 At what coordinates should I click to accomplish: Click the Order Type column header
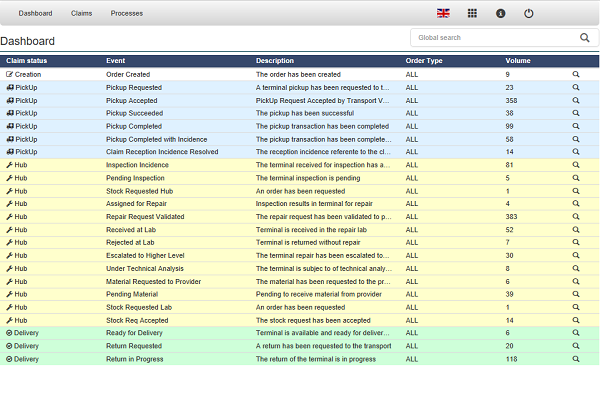click(x=424, y=61)
